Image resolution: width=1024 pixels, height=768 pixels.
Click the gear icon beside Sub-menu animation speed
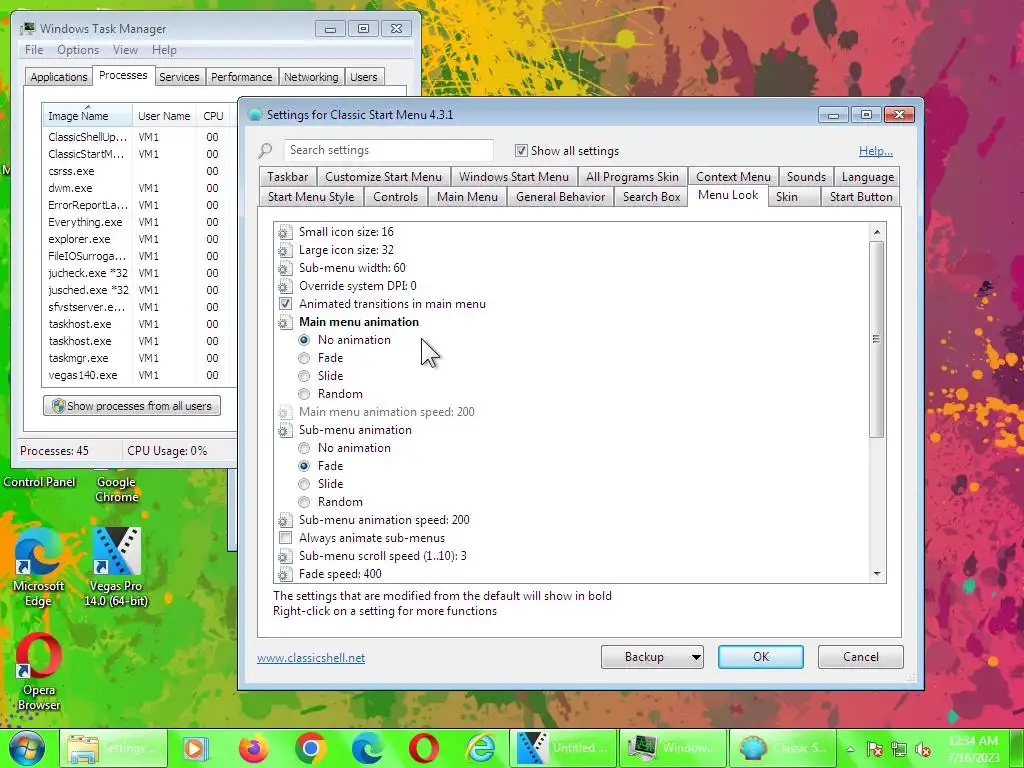[285, 520]
